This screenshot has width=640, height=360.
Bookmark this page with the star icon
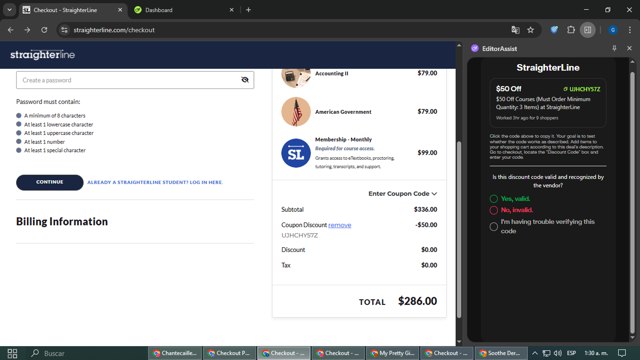click(530, 30)
